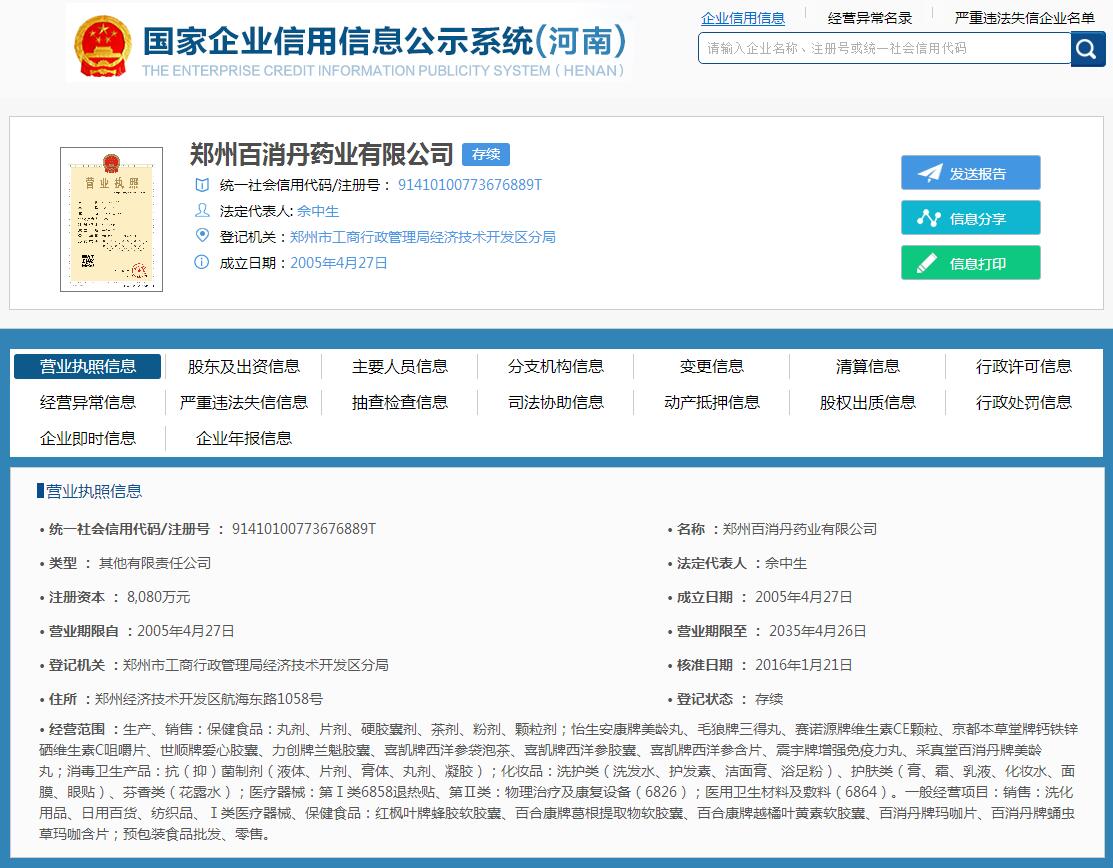Open the 经营异常名录 navigation entry

click(873, 17)
